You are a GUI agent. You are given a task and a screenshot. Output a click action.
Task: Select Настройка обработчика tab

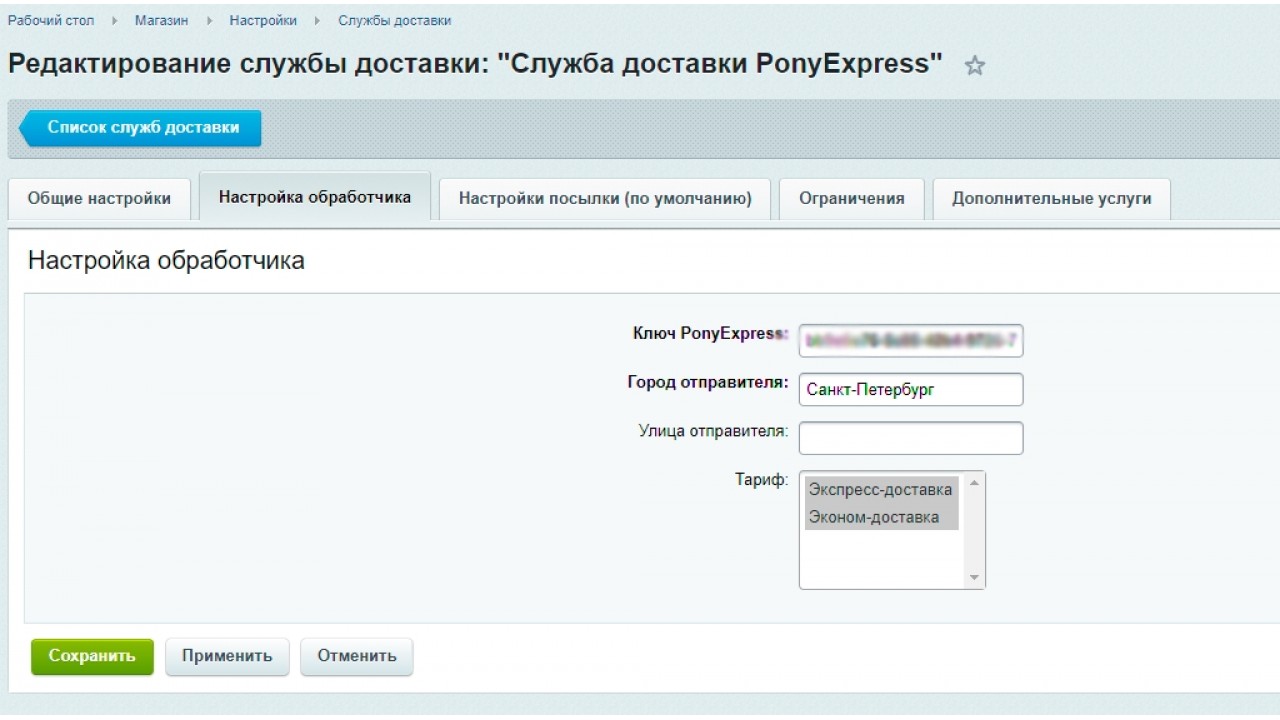315,197
